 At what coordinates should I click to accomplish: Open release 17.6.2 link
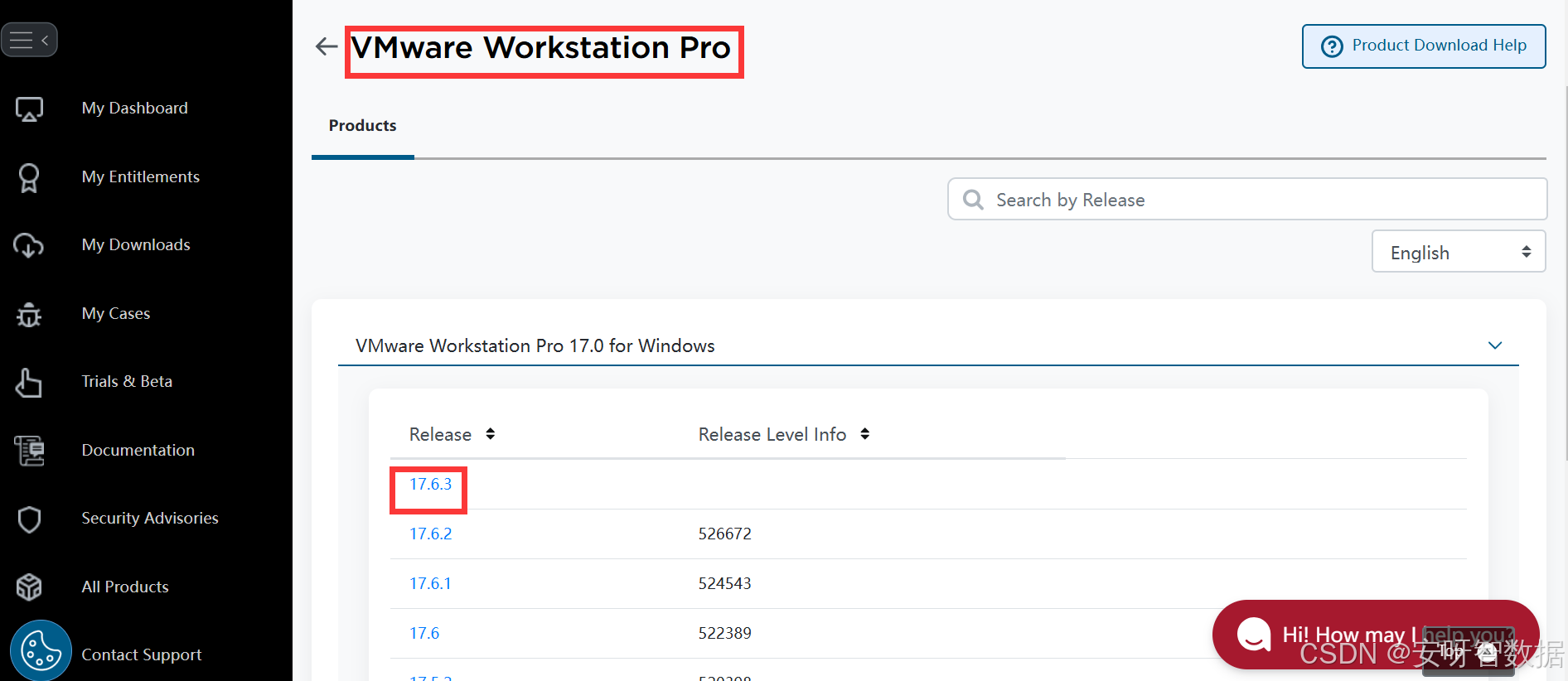pyautogui.click(x=431, y=534)
